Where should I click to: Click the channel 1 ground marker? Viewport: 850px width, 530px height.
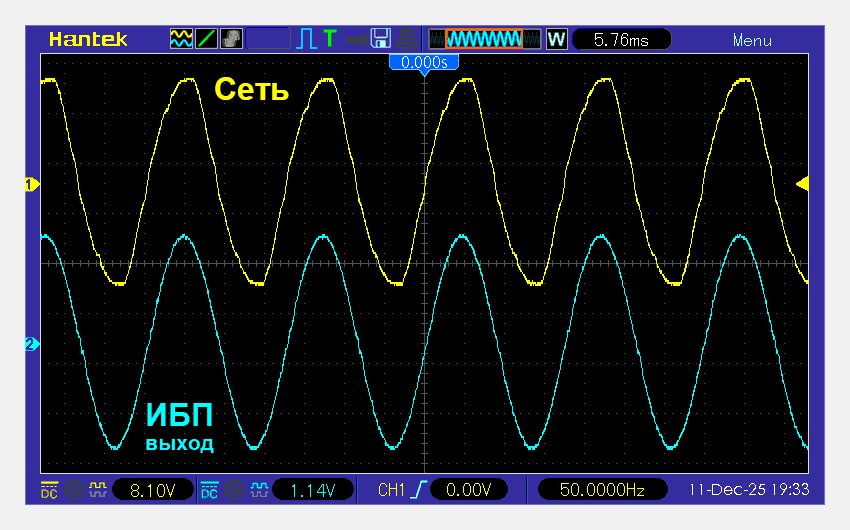coord(32,184)
